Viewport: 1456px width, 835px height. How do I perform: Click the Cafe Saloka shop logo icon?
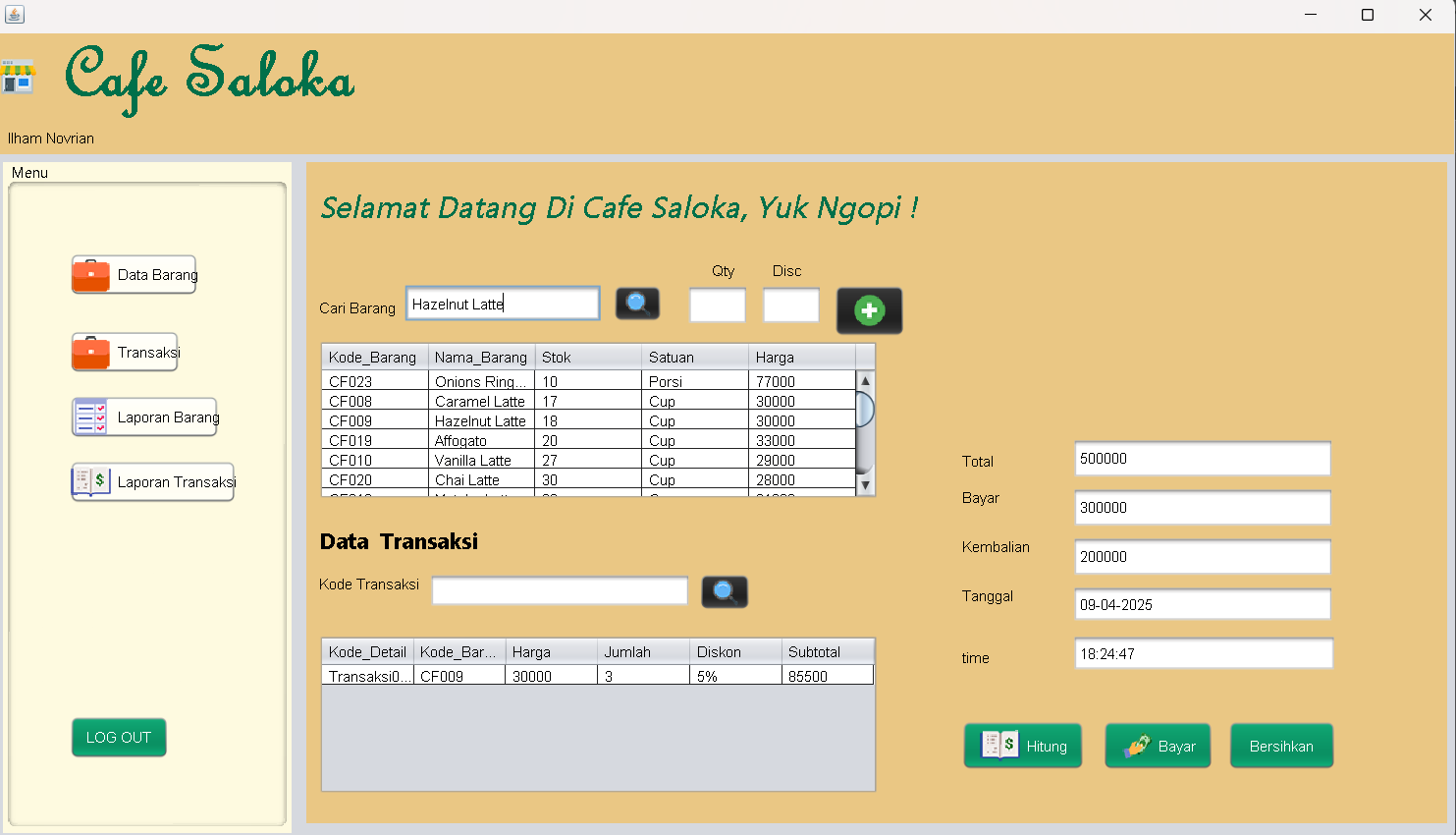tap(18, 77)
